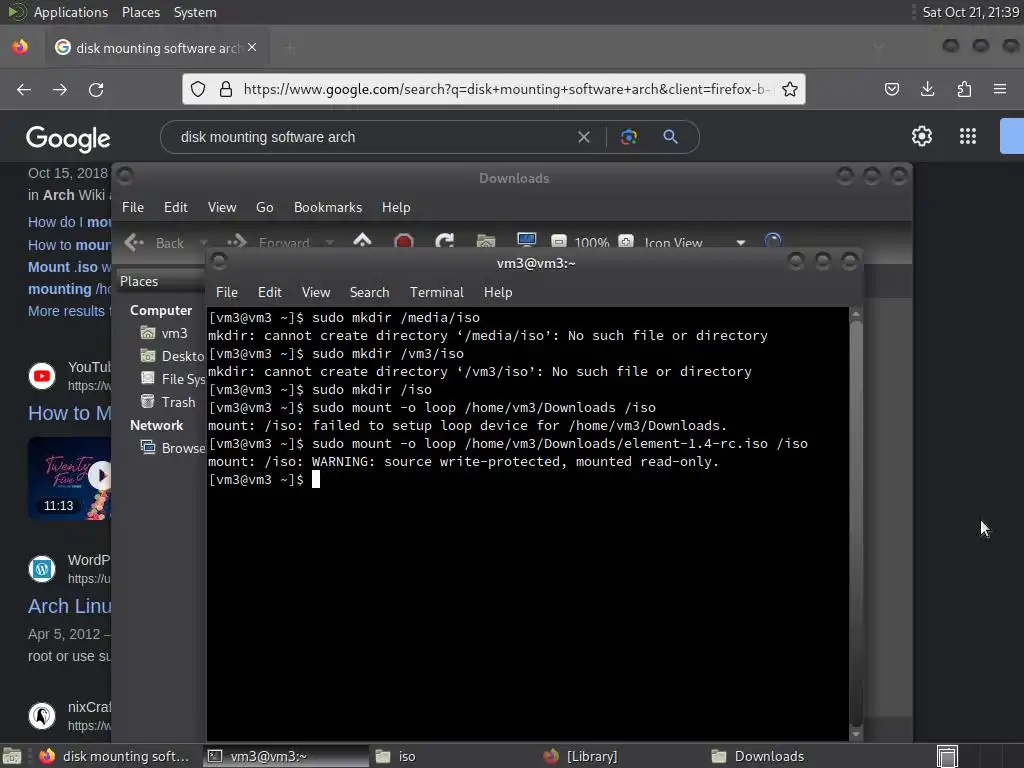
Task: Open Firefox extensions puzzle icon
Action: click(x=964, y=89)
